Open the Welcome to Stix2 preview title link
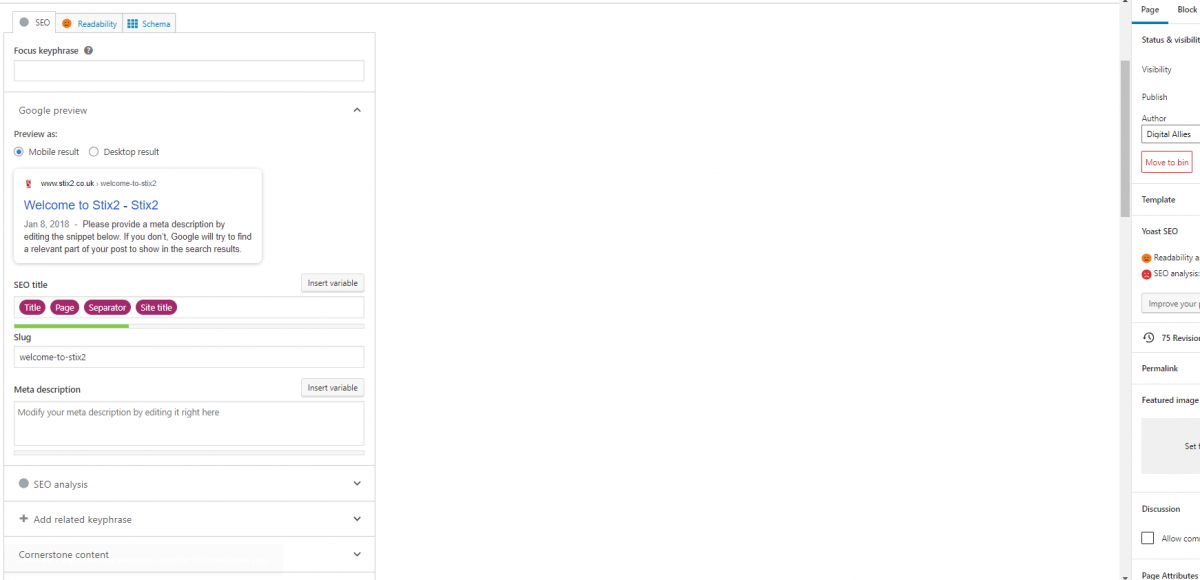Screen dimensions: 1200x580 (x=91, y=205)
